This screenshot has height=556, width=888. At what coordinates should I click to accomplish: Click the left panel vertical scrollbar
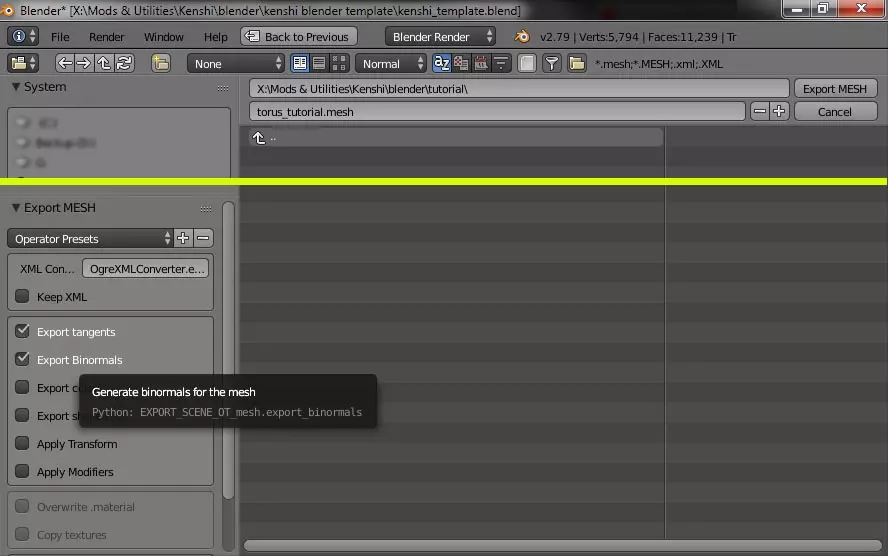pyautogui.click(x=228, y=351)
